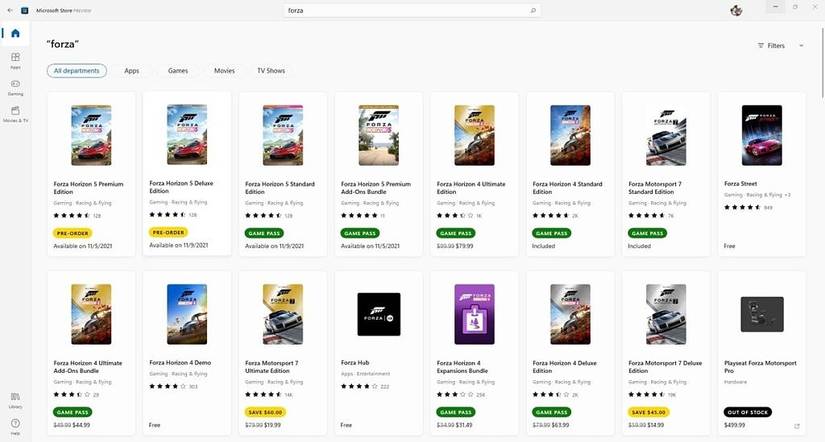The height and width of the screenshot is (442, 825).
Task: Open the Help sidebar icon
Action: [x=15, y=426]
